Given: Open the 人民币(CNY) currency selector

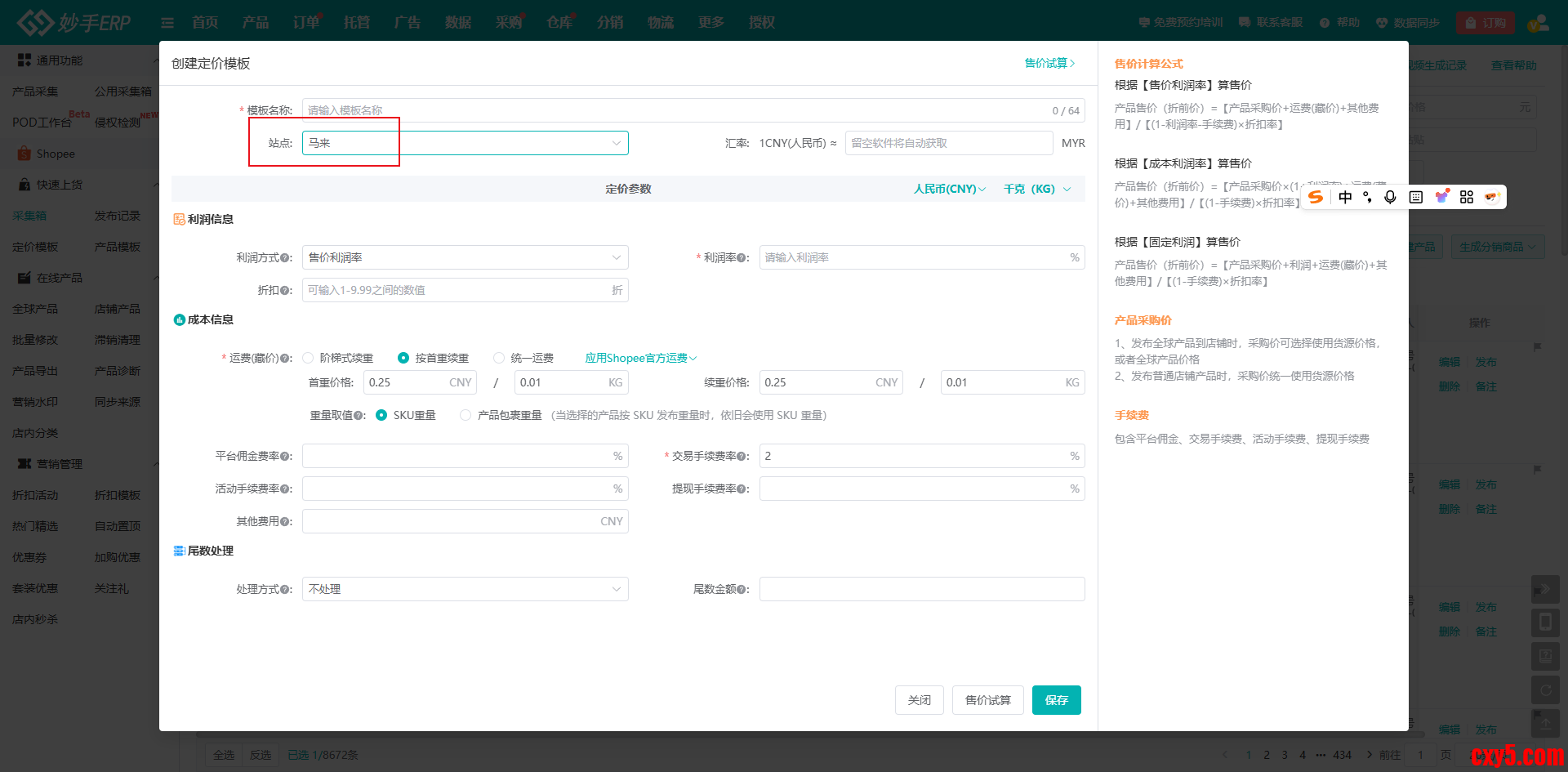Looking at the screenshot, I should pos(949,189).
